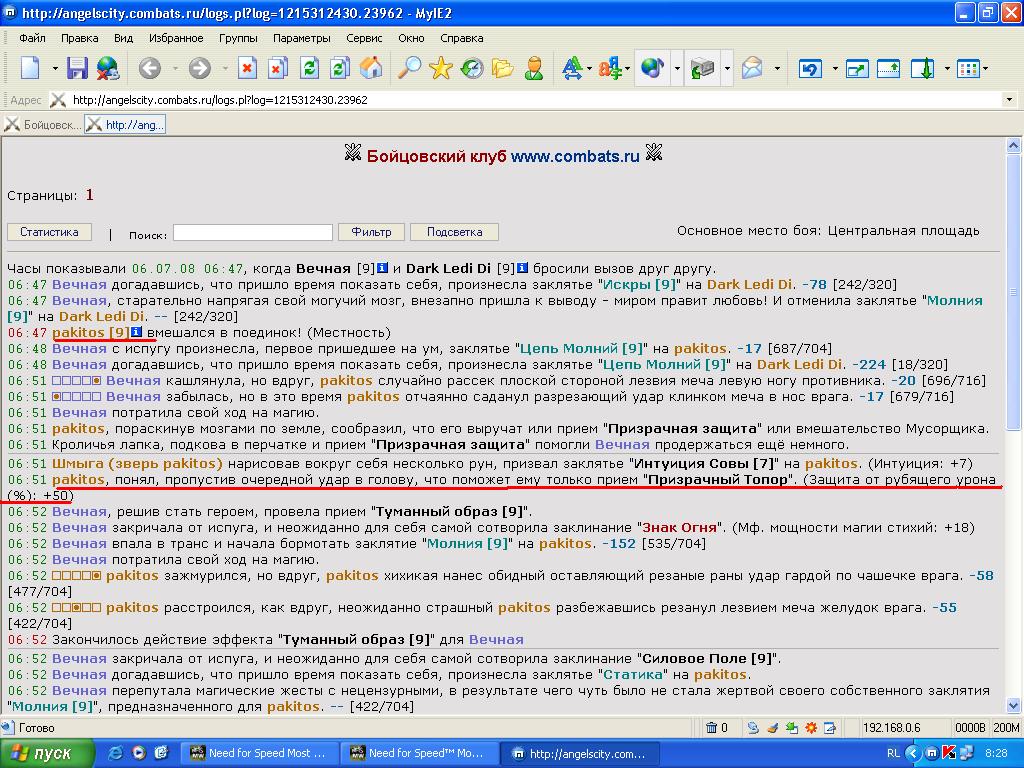Click the globe and music note toolbar icon
1024x768 pixels.
[652, 68]
